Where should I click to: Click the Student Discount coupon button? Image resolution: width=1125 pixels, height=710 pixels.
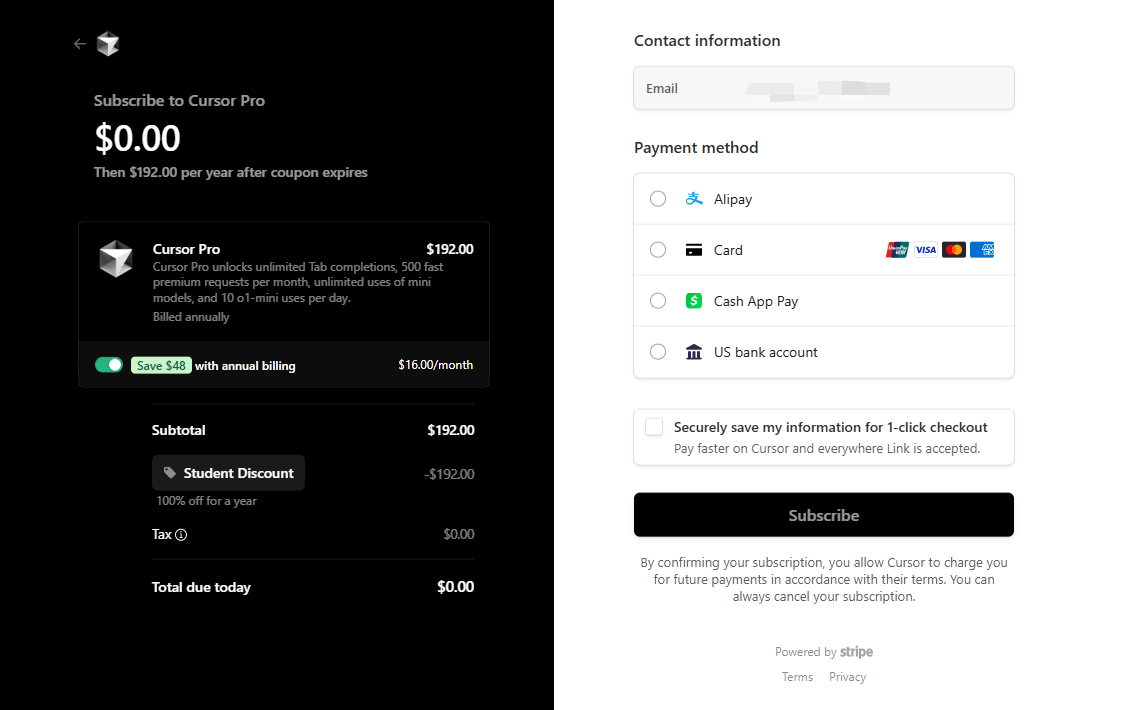(228, 473)
